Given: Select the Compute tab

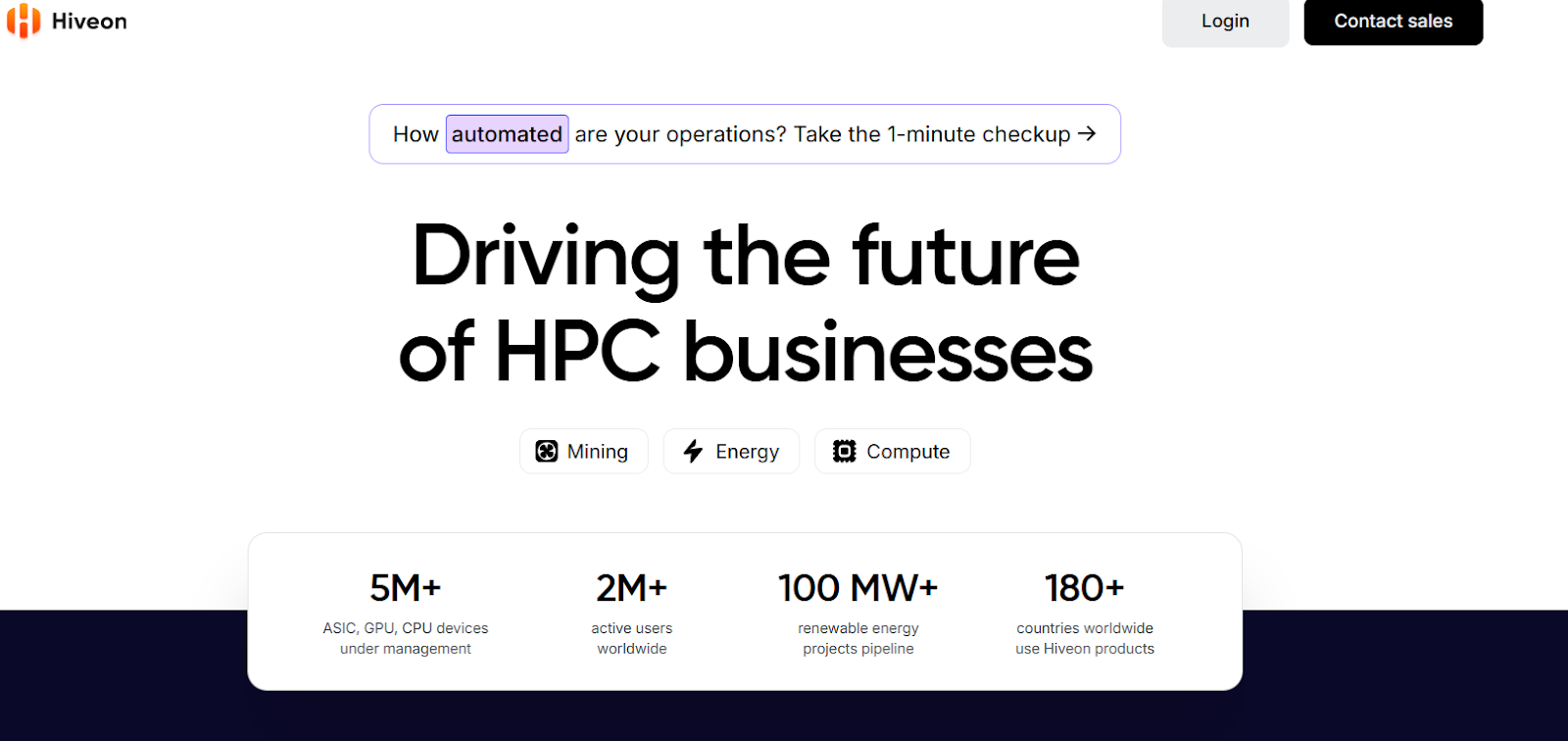Looking at the screenshot, I should tap(892, 451).
